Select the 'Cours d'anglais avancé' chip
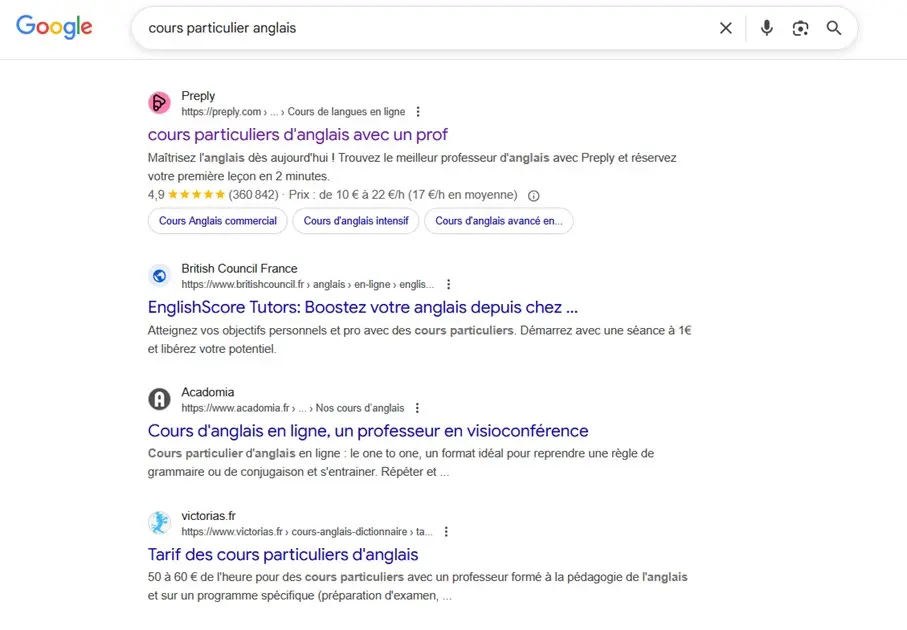Screen dimensions: 907x630 tap(499, 221)
